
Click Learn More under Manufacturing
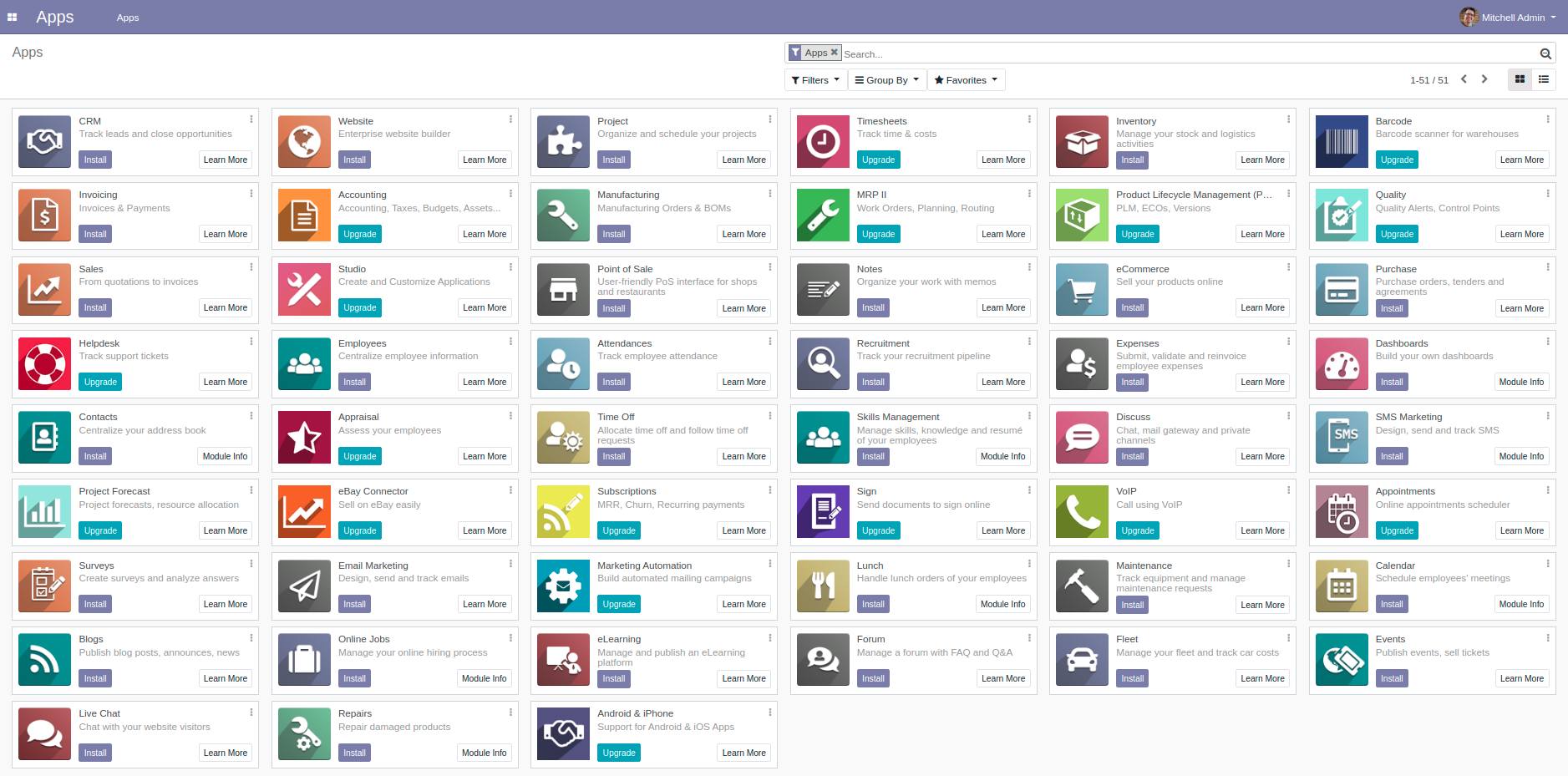pyautogui.click(x=743, y=234)
